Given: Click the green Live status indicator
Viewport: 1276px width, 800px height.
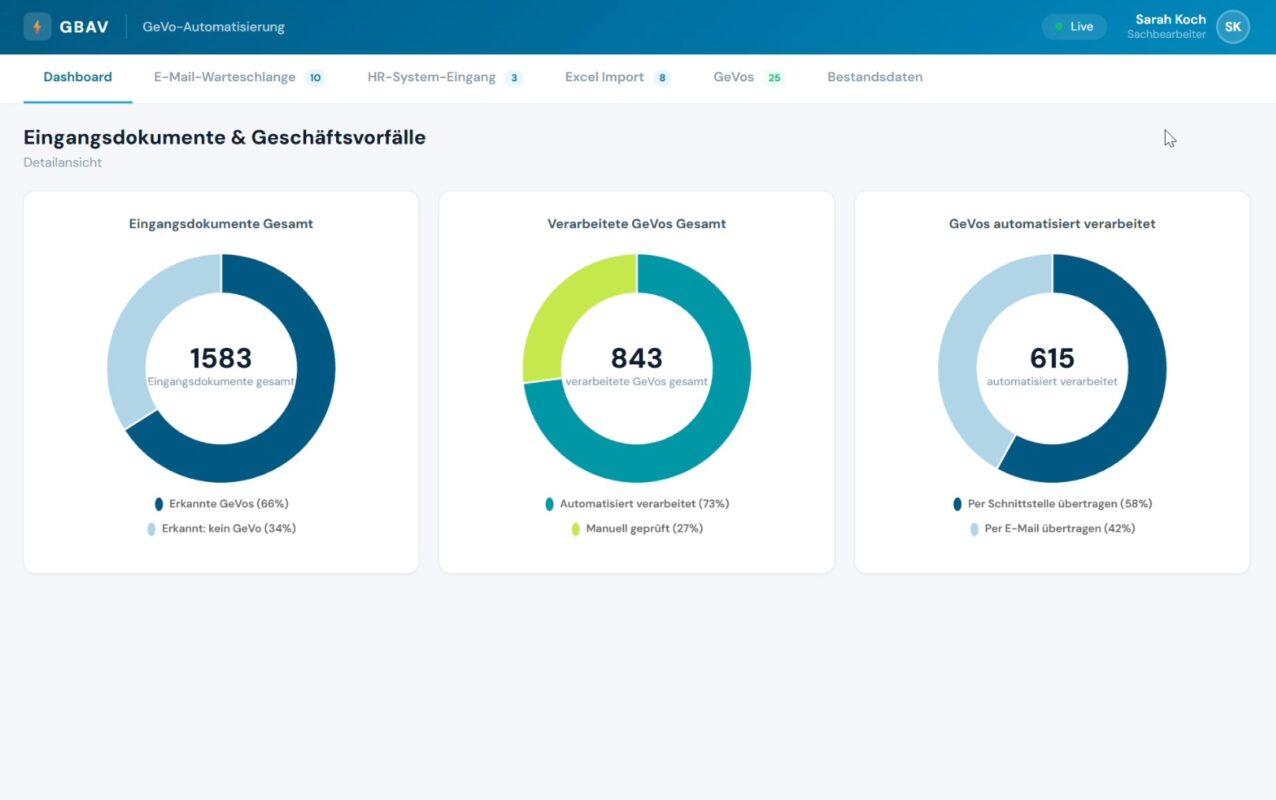Looking at the screenshot, I should coord(1074,27).
